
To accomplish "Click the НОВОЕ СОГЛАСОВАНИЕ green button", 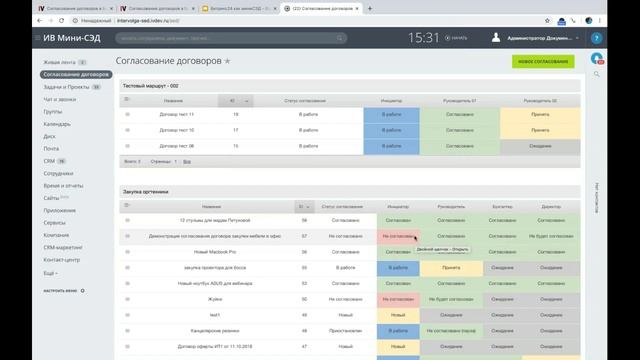I will pyautogui.click(x=543, y=62).
